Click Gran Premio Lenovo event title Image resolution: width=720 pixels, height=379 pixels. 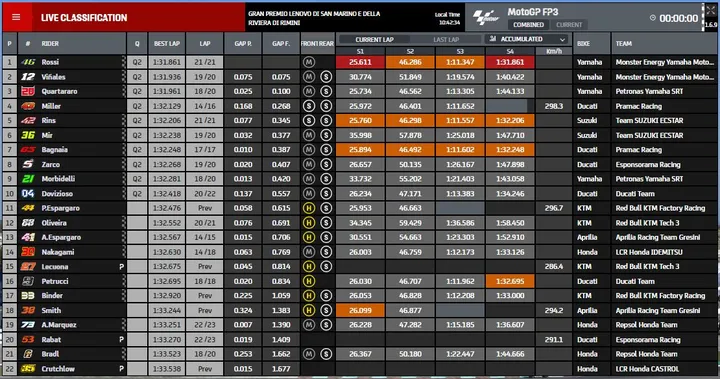point(314,18)
